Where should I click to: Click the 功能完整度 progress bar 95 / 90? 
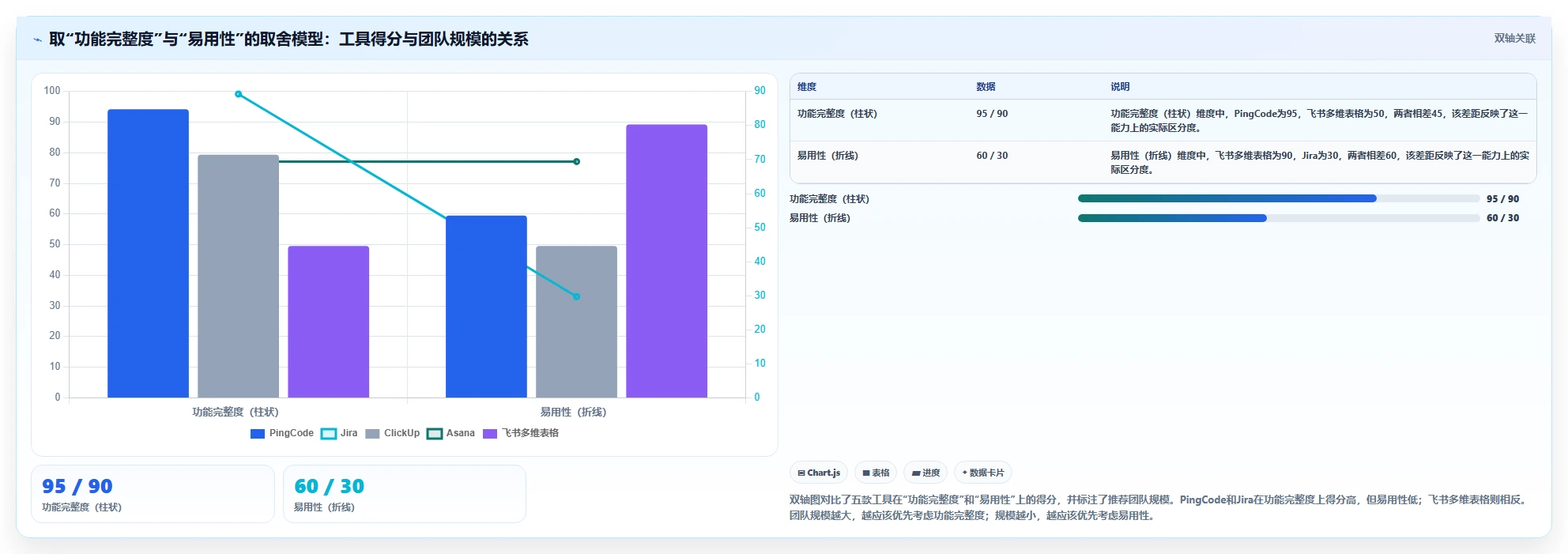click(1279, 198)
